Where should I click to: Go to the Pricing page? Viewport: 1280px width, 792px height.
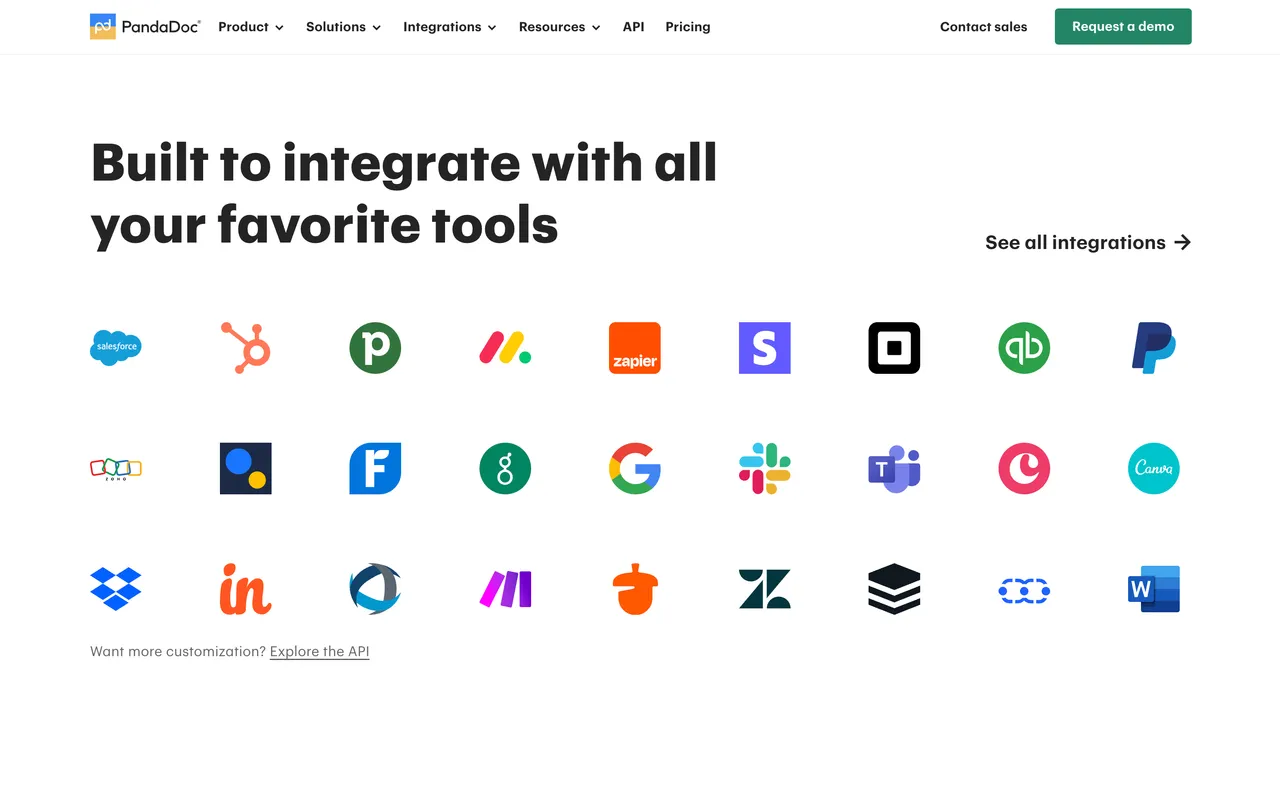point(688,27)
